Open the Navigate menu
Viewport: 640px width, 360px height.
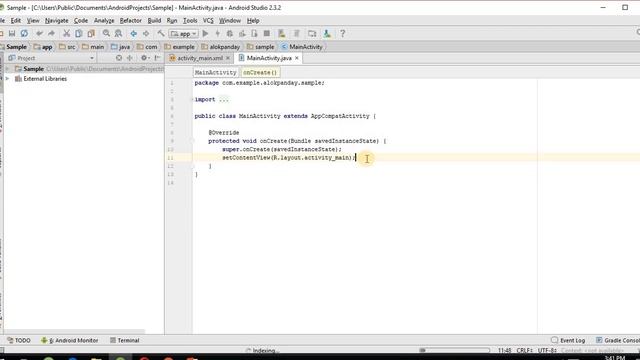tap(56, 20)
